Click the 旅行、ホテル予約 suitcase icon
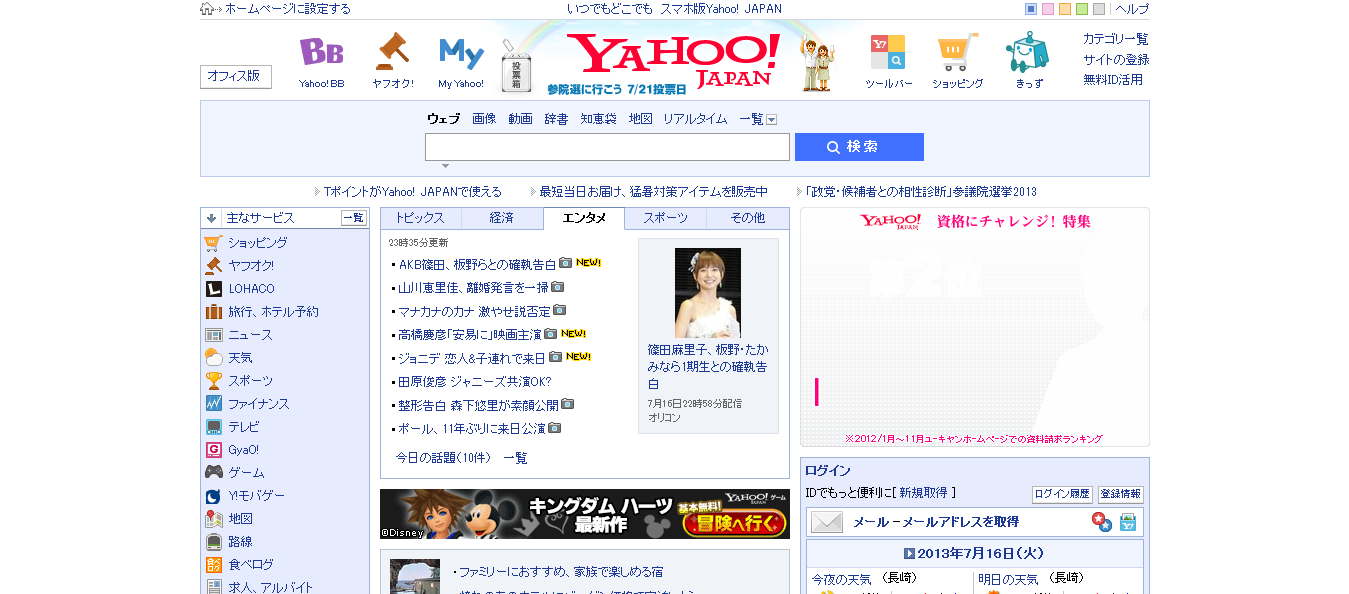The image size is (1349, 594). point(213,312)
